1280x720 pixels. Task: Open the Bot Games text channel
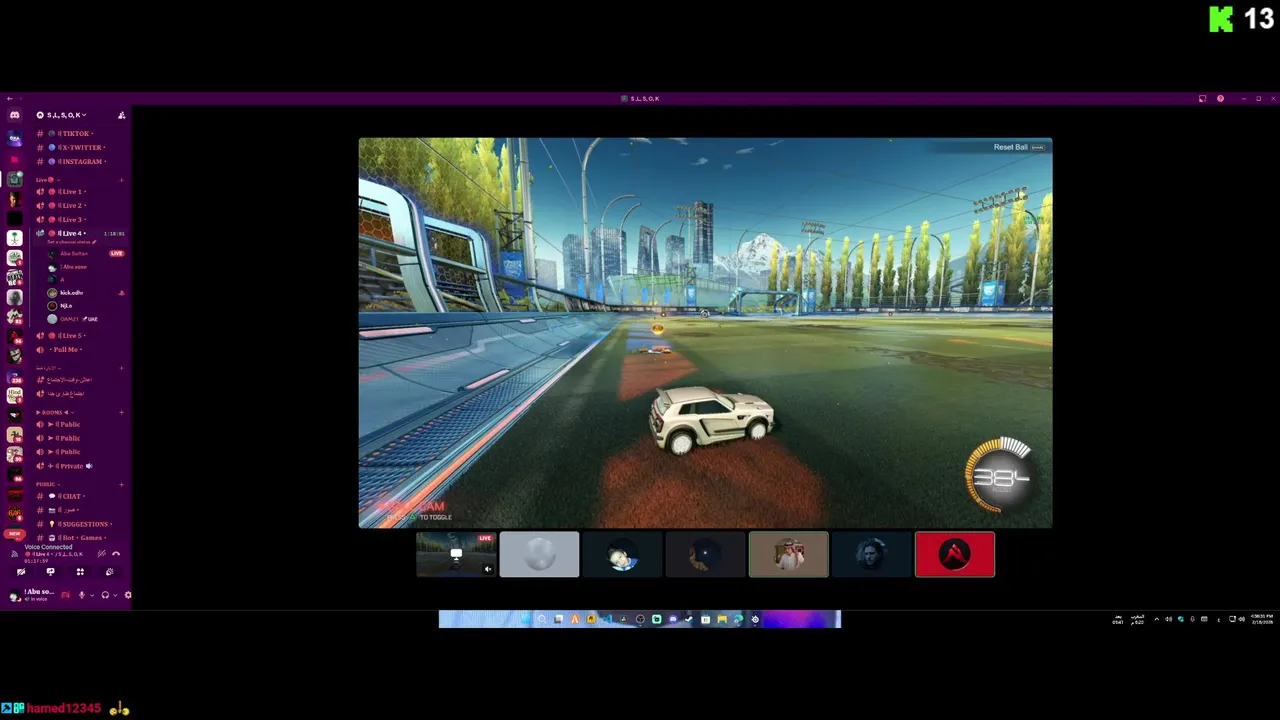(x=80, y=538)
